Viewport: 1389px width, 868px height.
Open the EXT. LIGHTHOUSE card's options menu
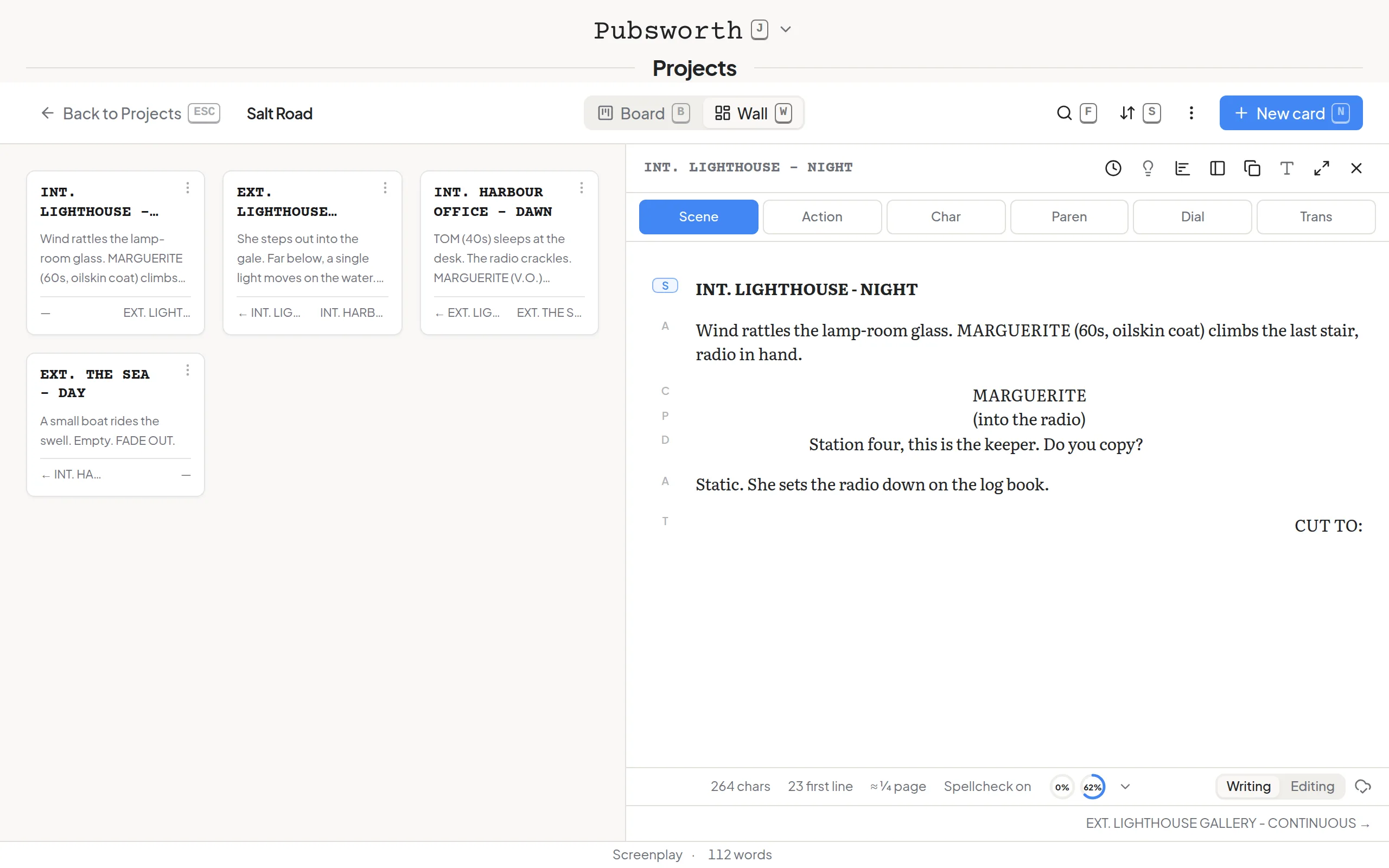(385, 188)
